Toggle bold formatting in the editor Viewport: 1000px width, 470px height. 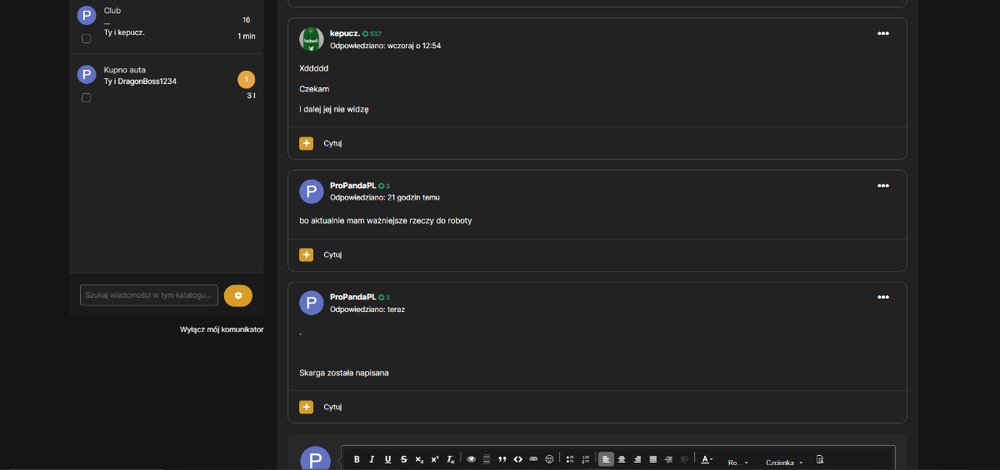[x=357, y=459]
